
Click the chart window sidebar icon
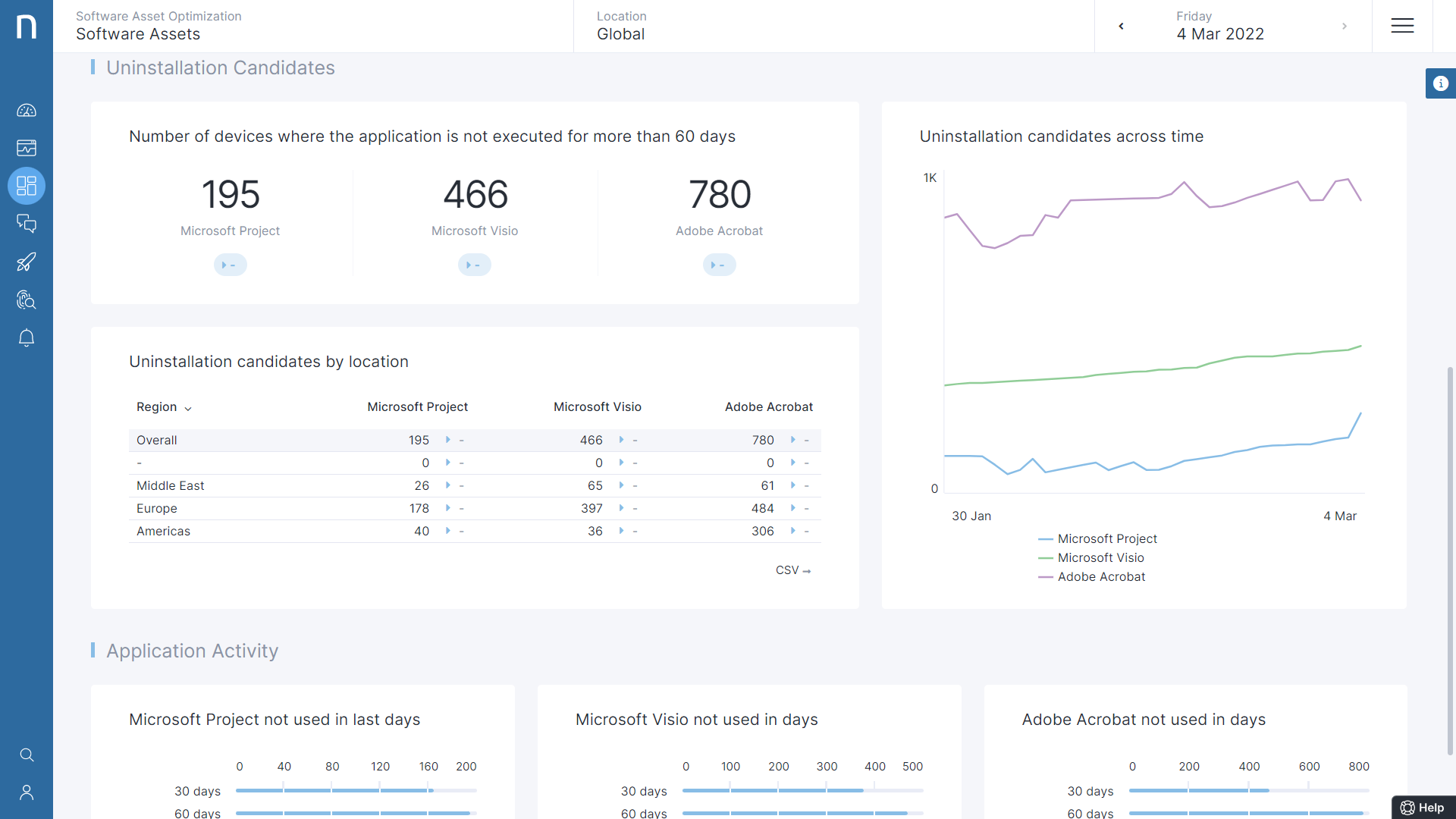click(27, 148)
